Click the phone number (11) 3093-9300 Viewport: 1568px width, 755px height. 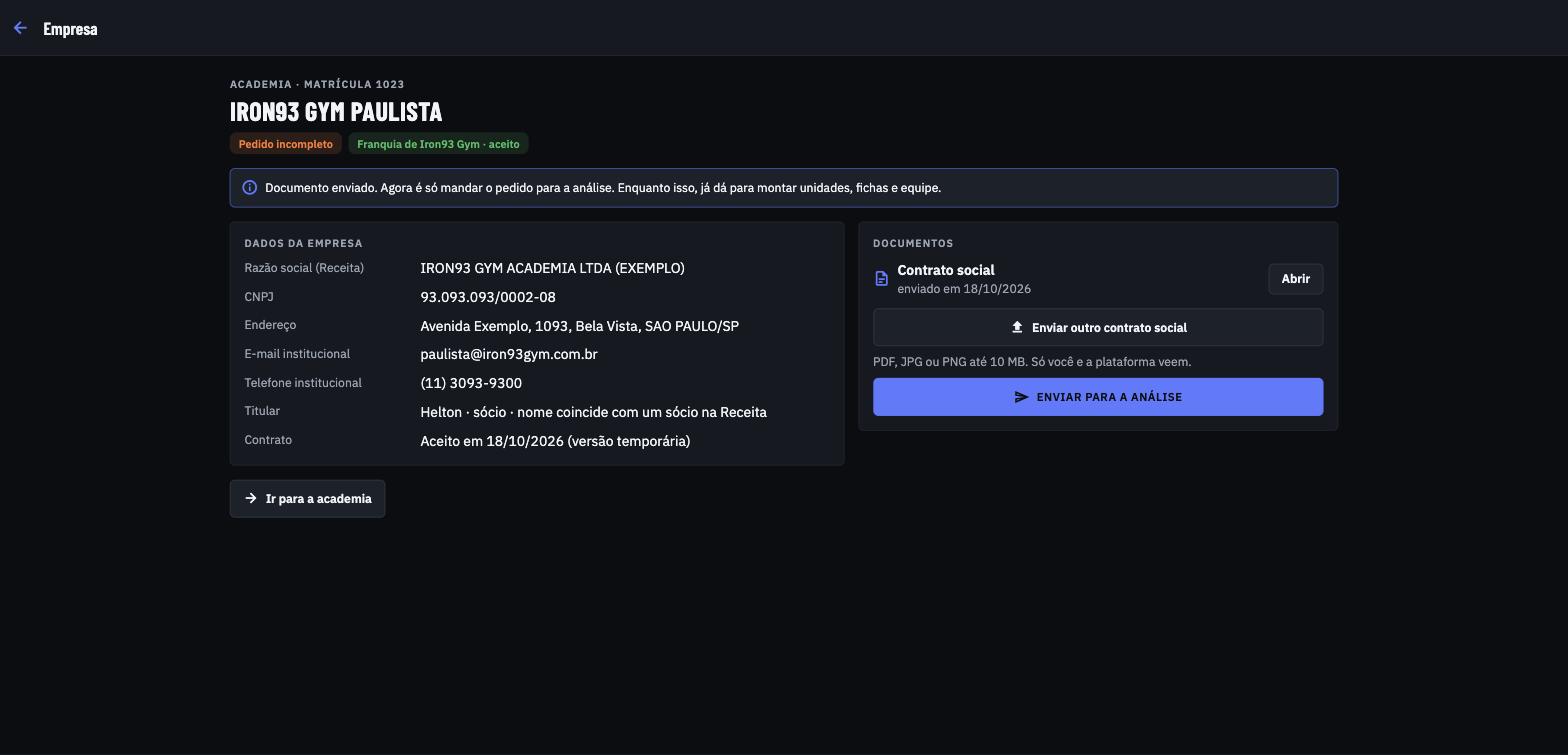coord(471,383)
